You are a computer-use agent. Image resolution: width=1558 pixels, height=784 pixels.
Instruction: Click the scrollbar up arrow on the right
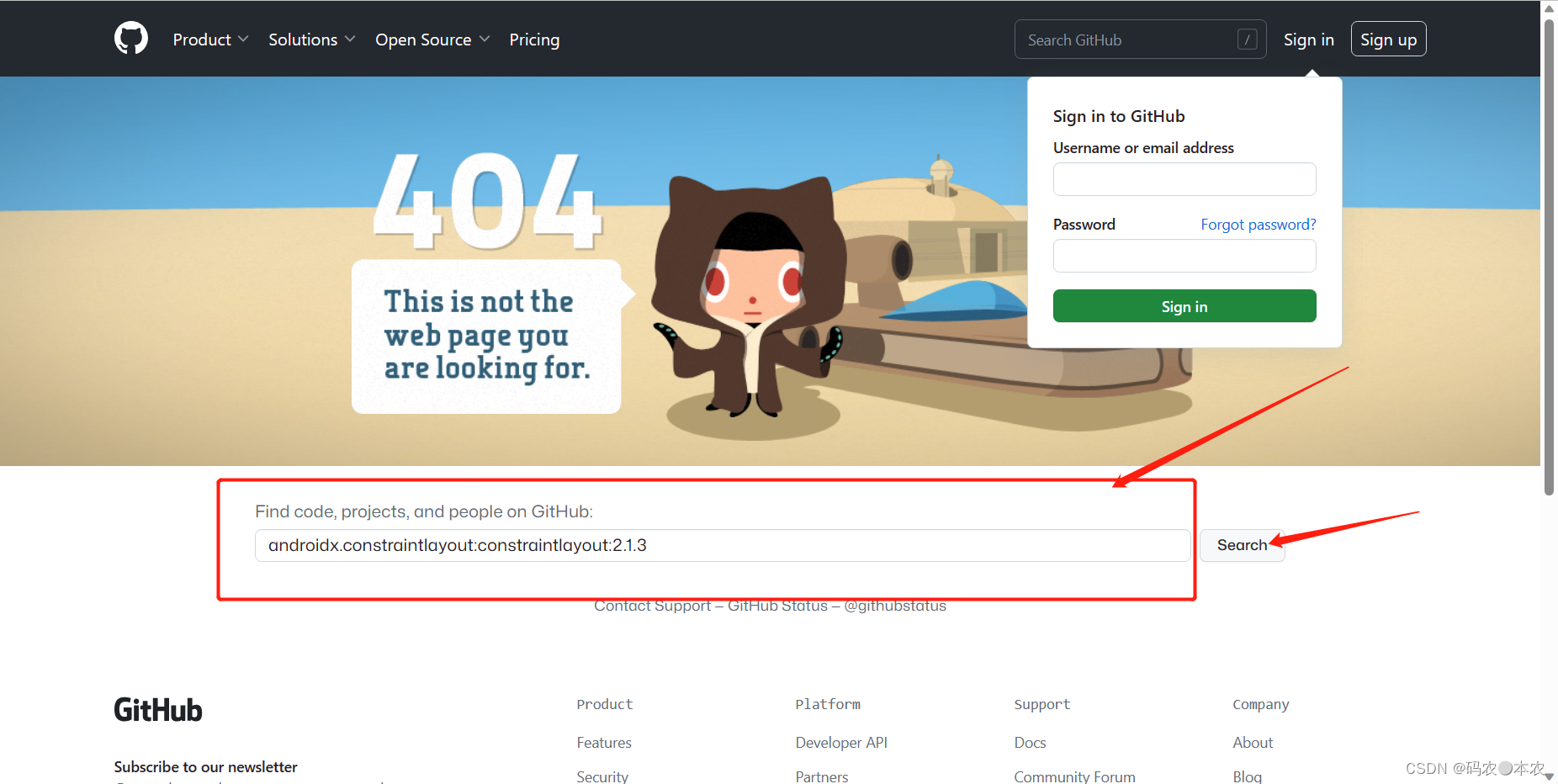click(x=1549, y=8)
